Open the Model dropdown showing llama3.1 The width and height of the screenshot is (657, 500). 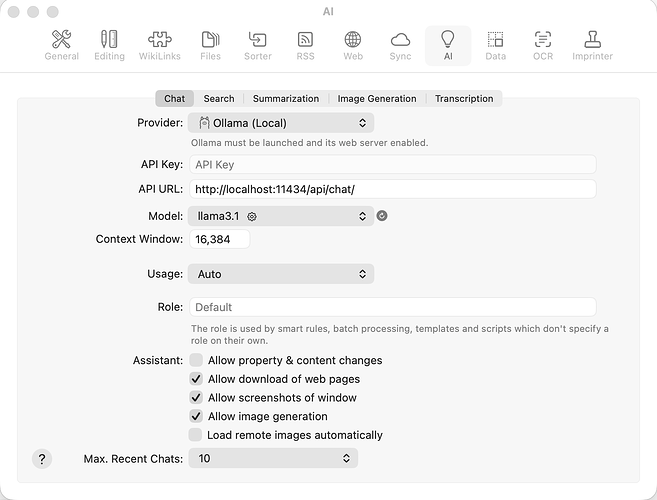(281, 216)
